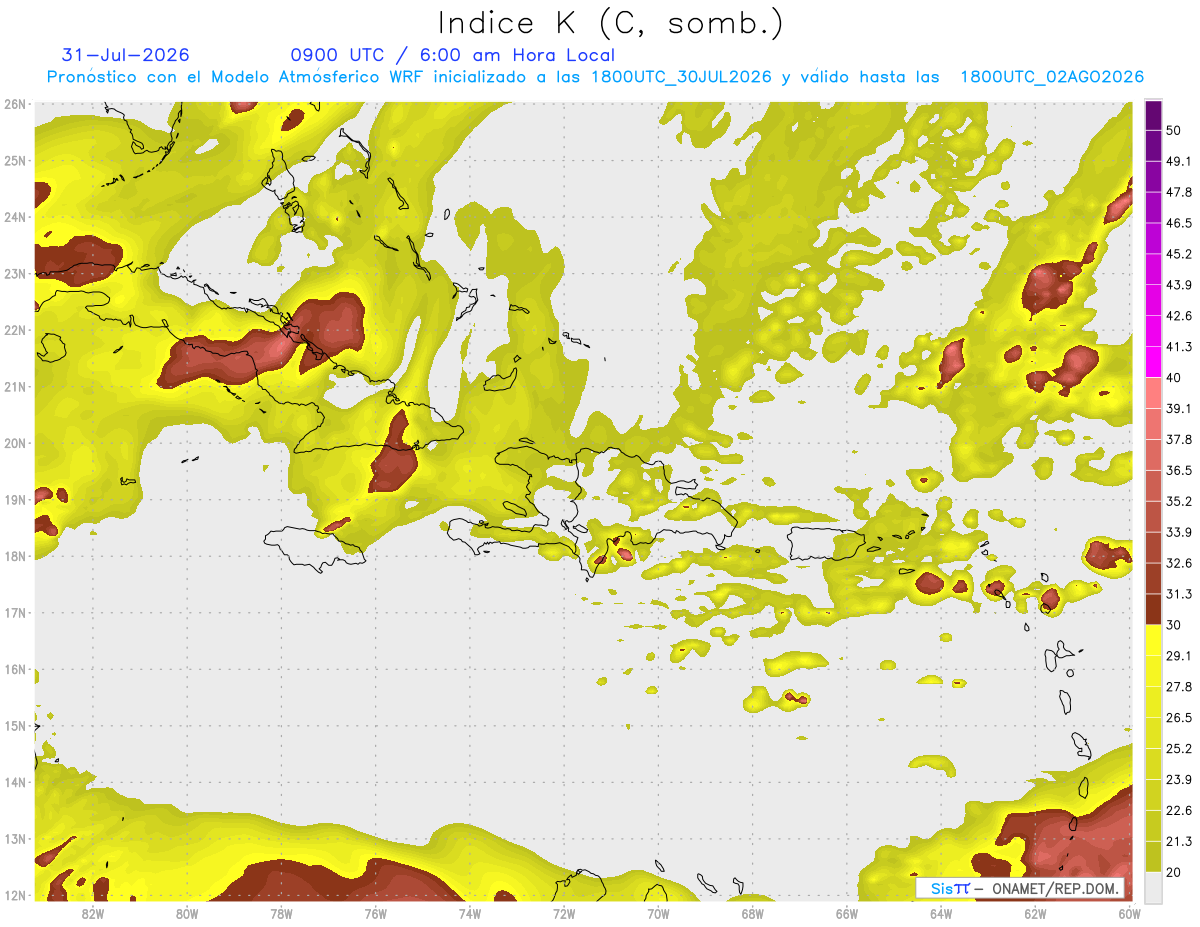Click the 80W longitude axis label

coord(187,913)
